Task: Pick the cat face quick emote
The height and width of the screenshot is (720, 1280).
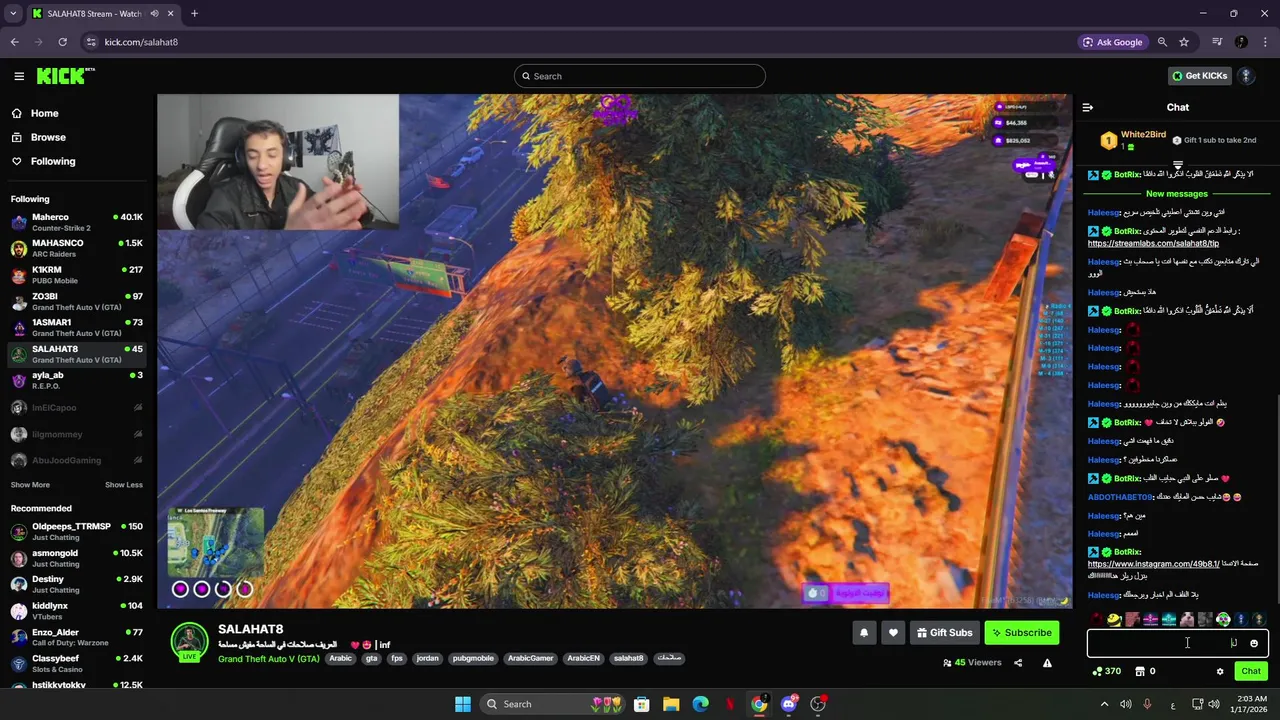Action: [1187, 620]
